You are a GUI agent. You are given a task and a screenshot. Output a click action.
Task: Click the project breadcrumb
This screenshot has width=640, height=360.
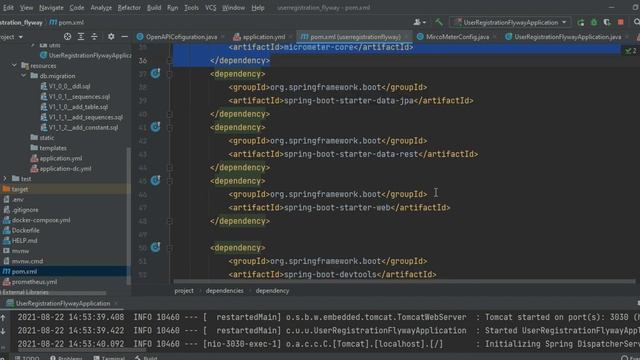coord(184,291)
